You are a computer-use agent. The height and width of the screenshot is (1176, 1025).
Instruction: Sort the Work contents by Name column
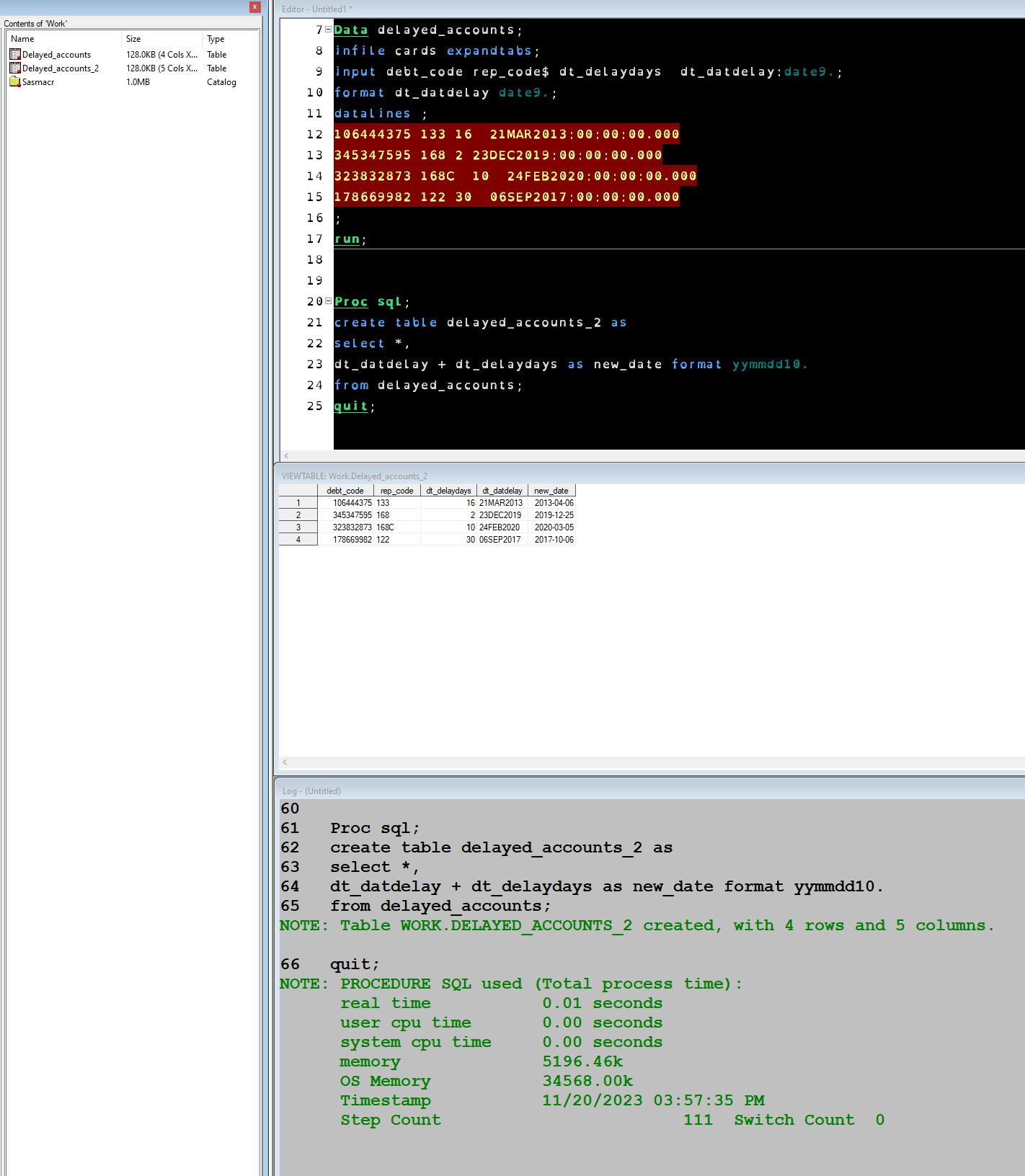coord(63,39)
